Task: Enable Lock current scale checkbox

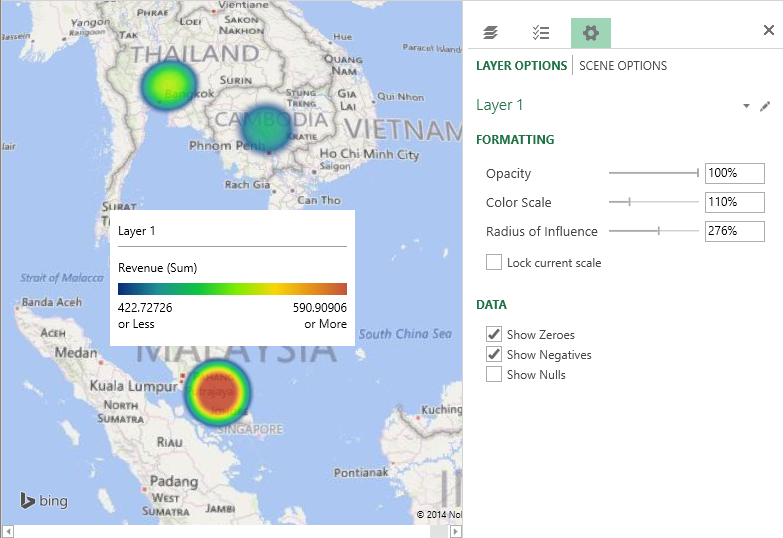Action: (494, 263)
